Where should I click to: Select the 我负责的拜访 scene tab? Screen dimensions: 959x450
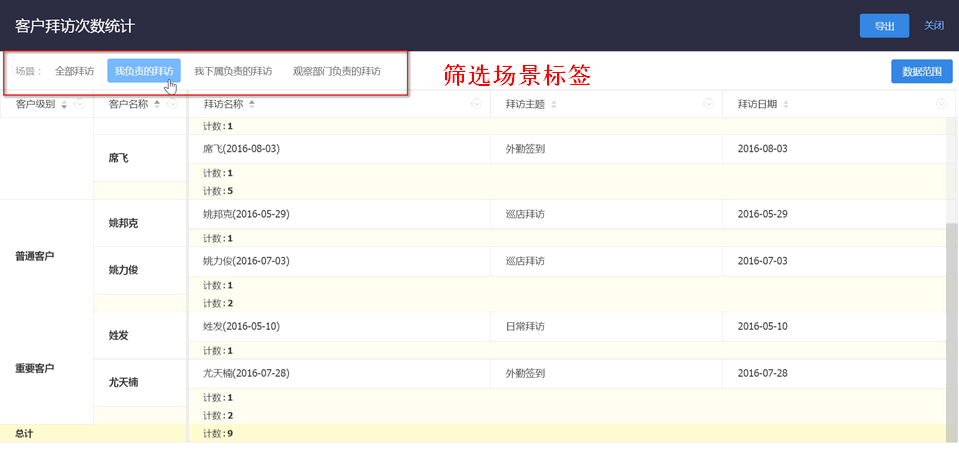144,71
